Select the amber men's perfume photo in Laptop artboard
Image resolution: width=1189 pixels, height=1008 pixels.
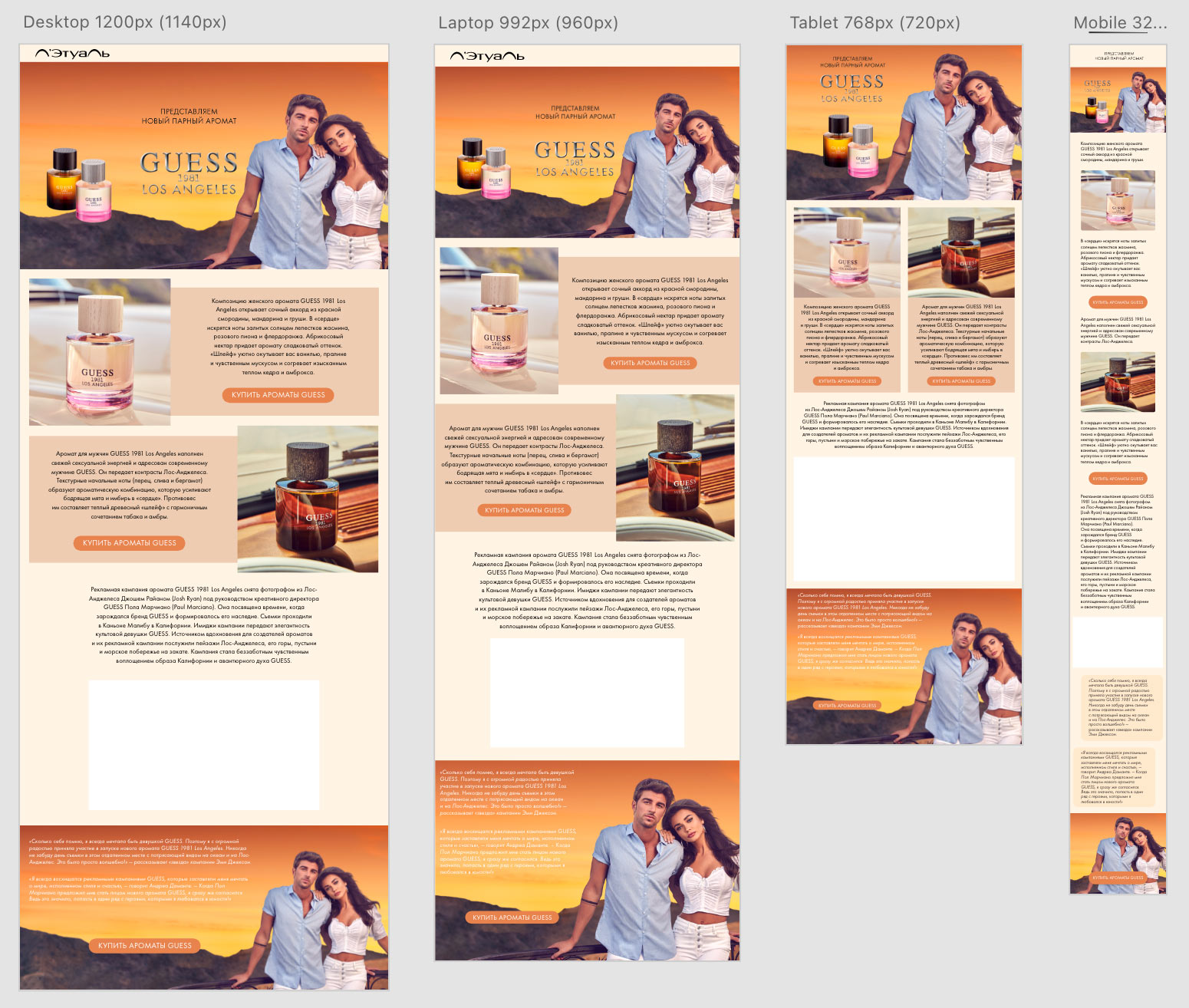(x=675, y=468)
